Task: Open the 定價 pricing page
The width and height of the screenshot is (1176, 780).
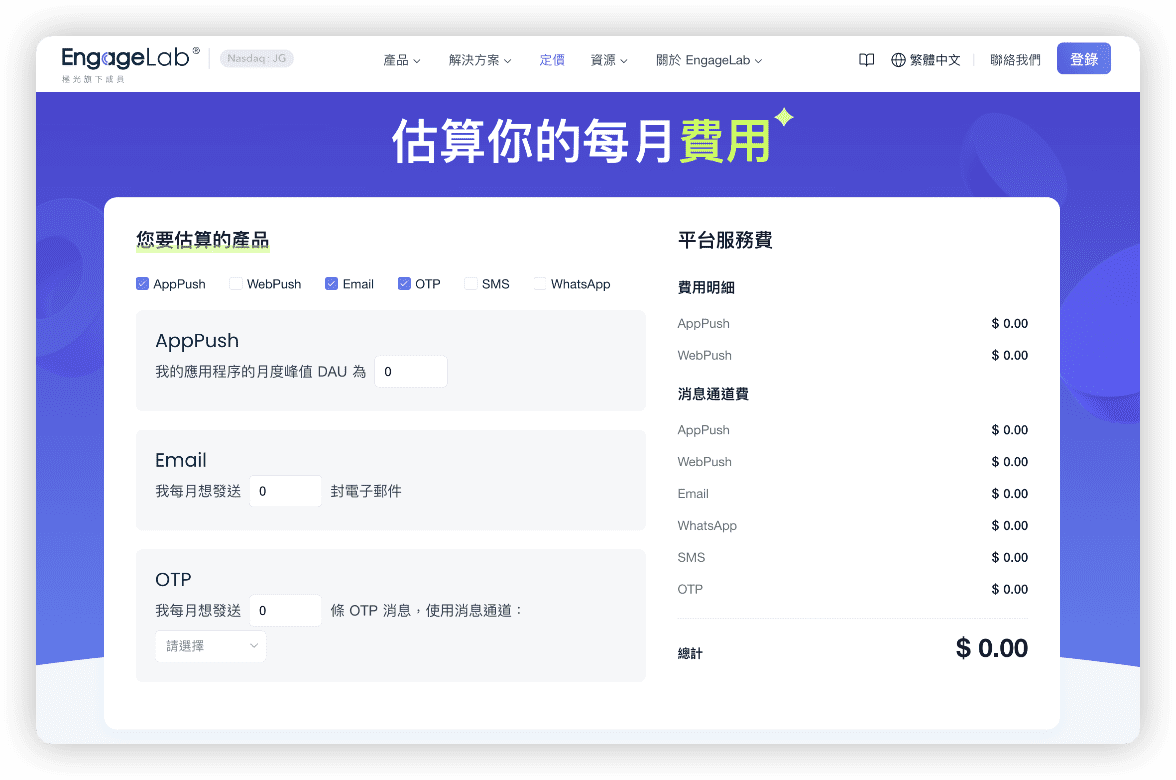Action: click(x=551, y=60)
